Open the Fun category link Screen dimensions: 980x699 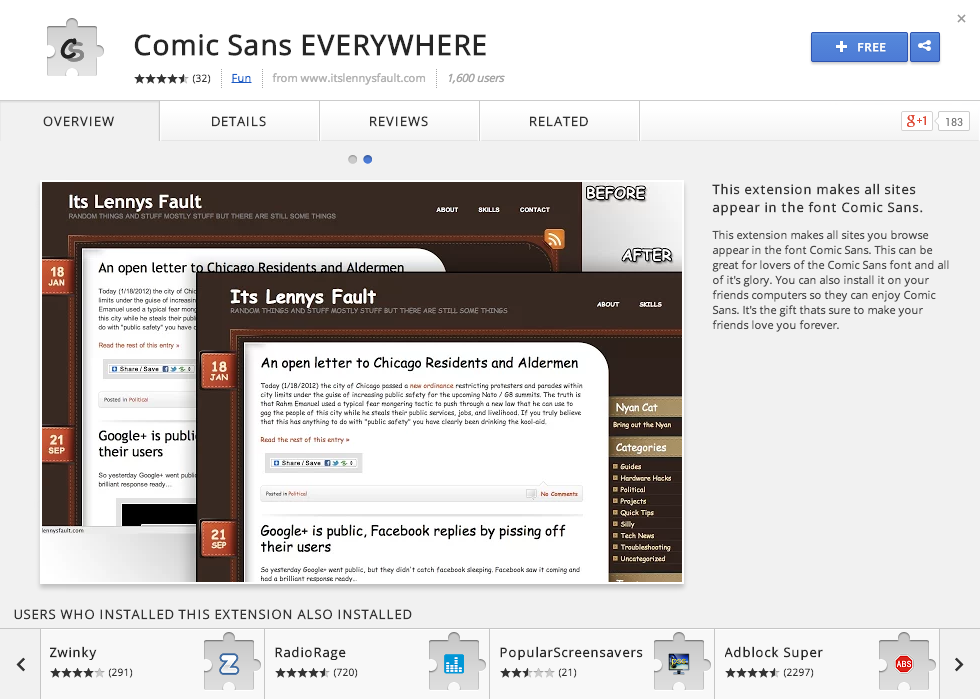click(241, 78)
